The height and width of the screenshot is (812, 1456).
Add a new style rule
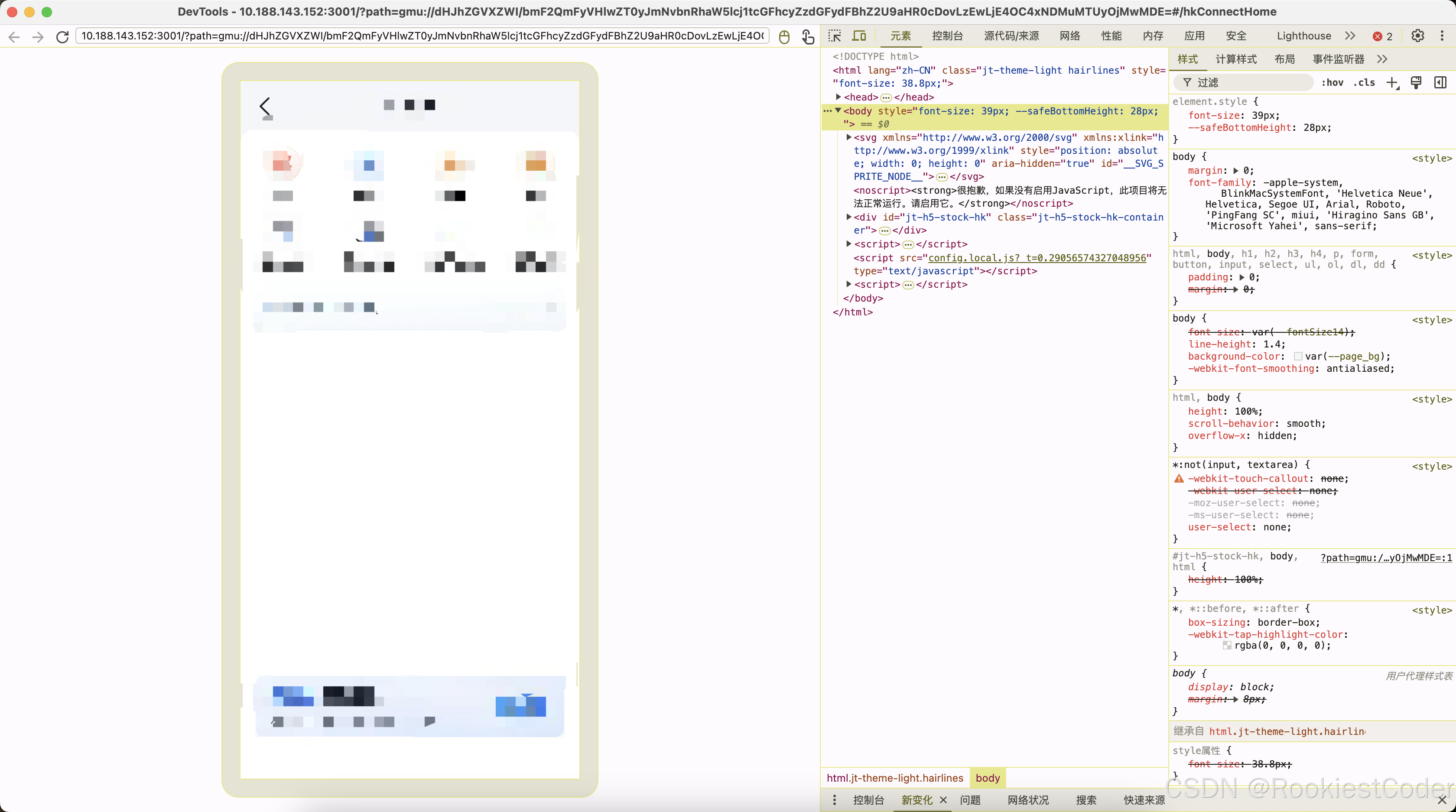pyautogui.click(x=1393, y=83)
